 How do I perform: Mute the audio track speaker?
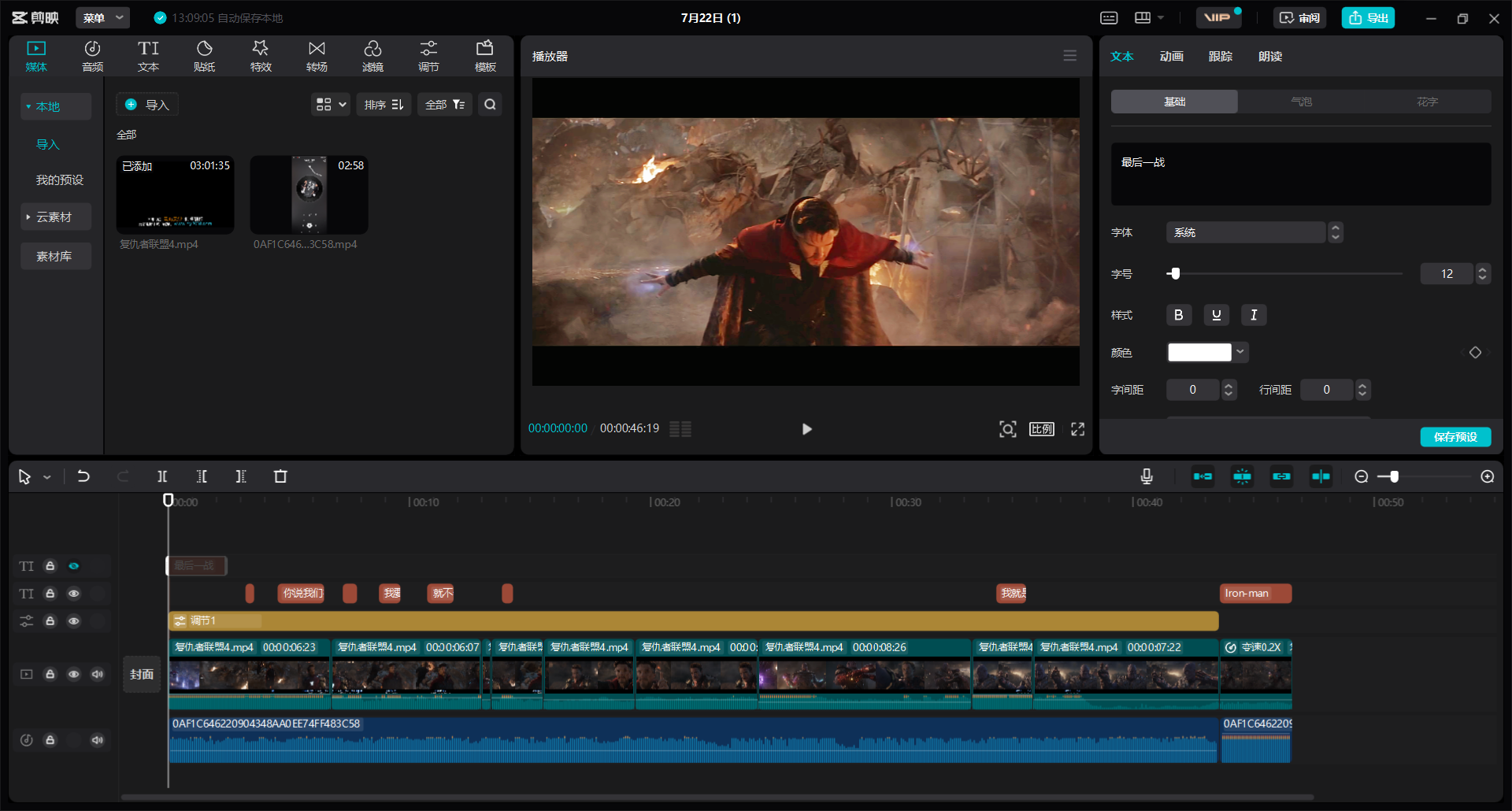(98, 740)
